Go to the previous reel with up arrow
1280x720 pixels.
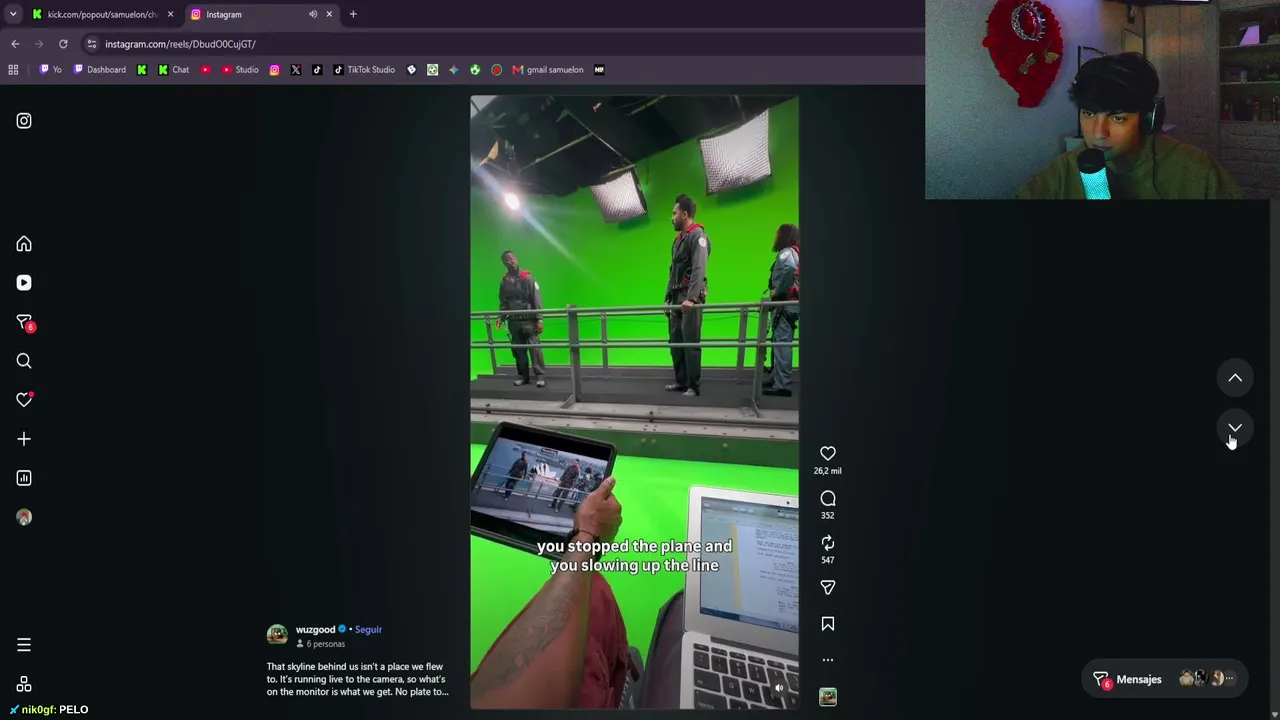[x=1235, y=378]
